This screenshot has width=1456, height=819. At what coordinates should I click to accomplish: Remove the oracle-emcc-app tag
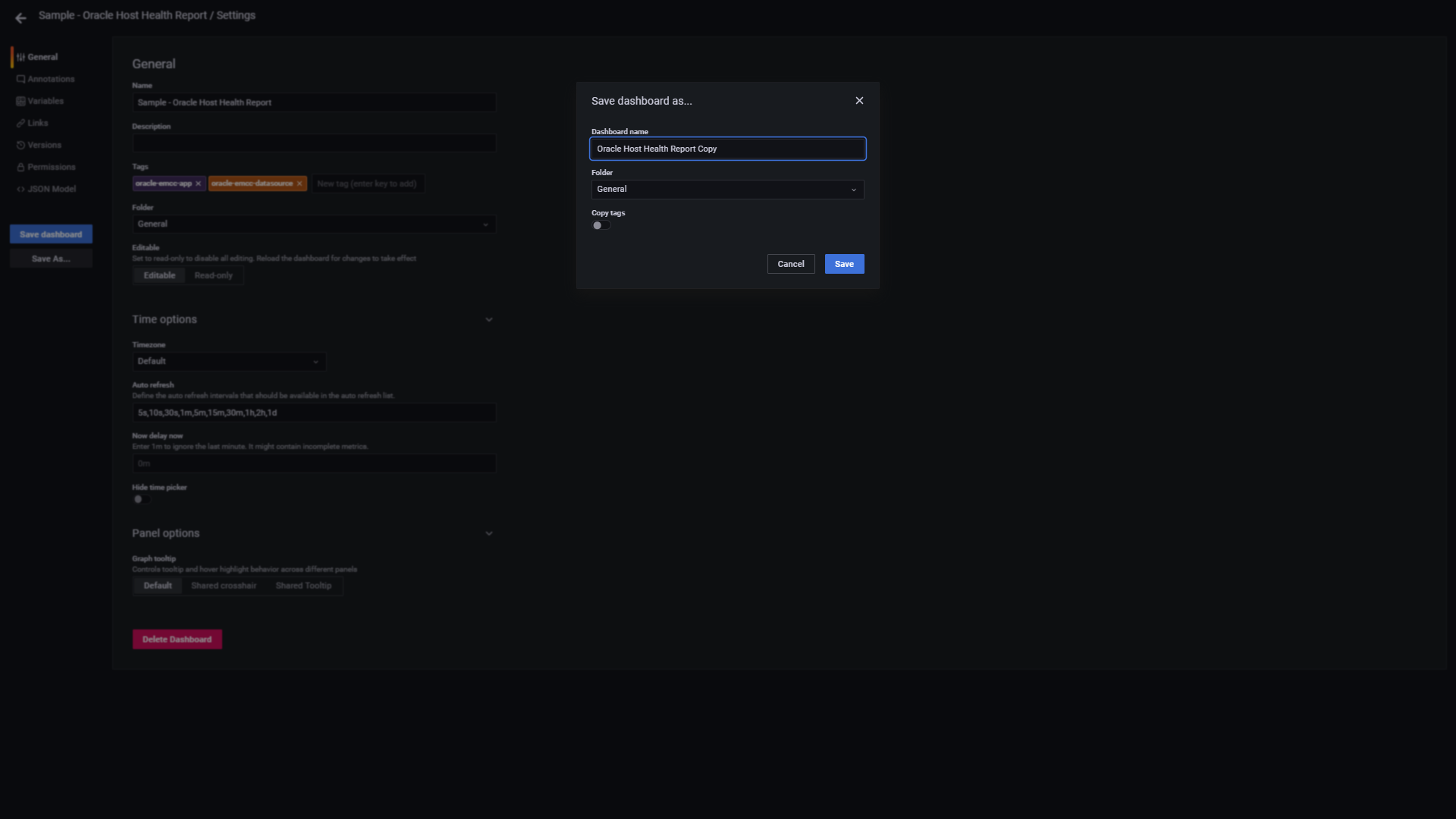pyautogui.click(x=198, y=184)
